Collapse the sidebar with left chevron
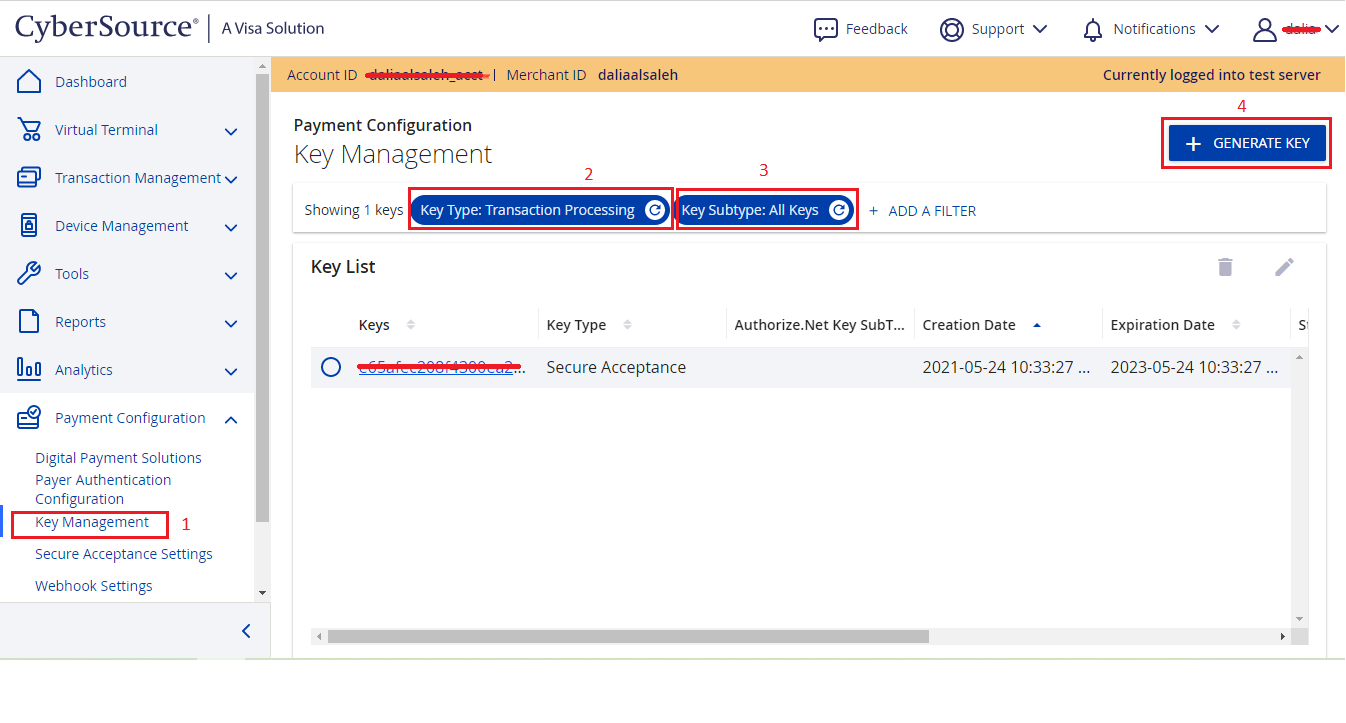This screenshot has width=1346, height=723. pos(246,631)
